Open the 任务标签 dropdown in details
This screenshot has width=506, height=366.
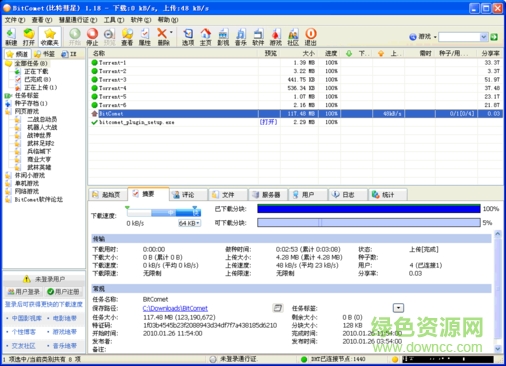point(398,308)
